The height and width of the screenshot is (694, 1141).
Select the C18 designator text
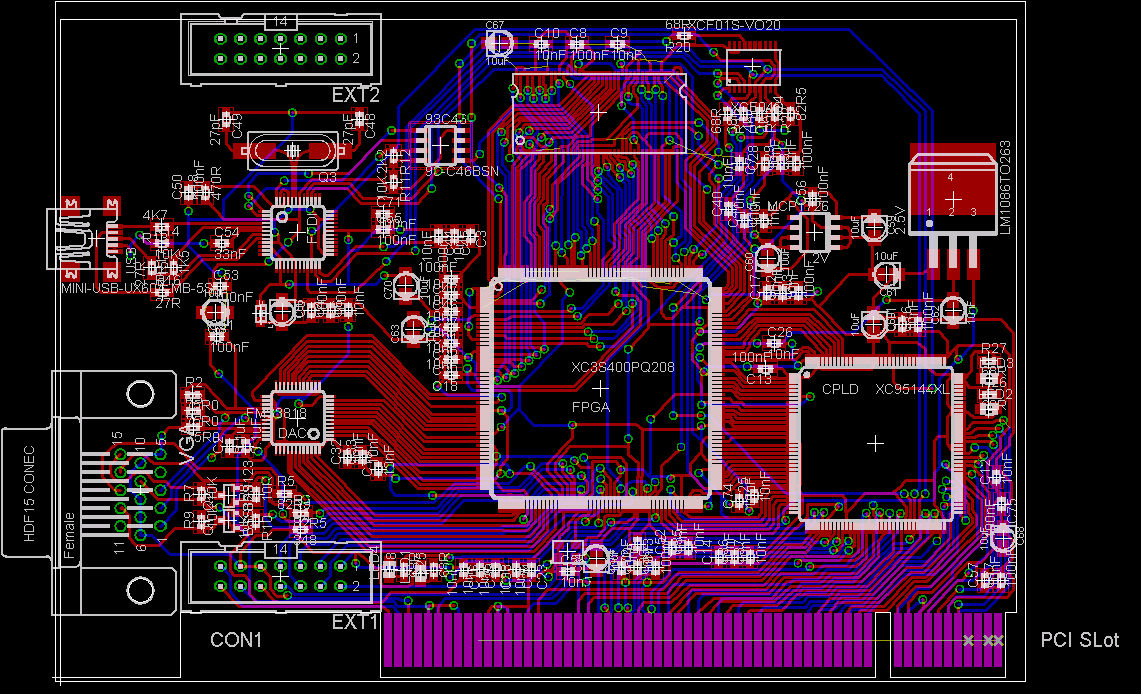tap(445, 386)
